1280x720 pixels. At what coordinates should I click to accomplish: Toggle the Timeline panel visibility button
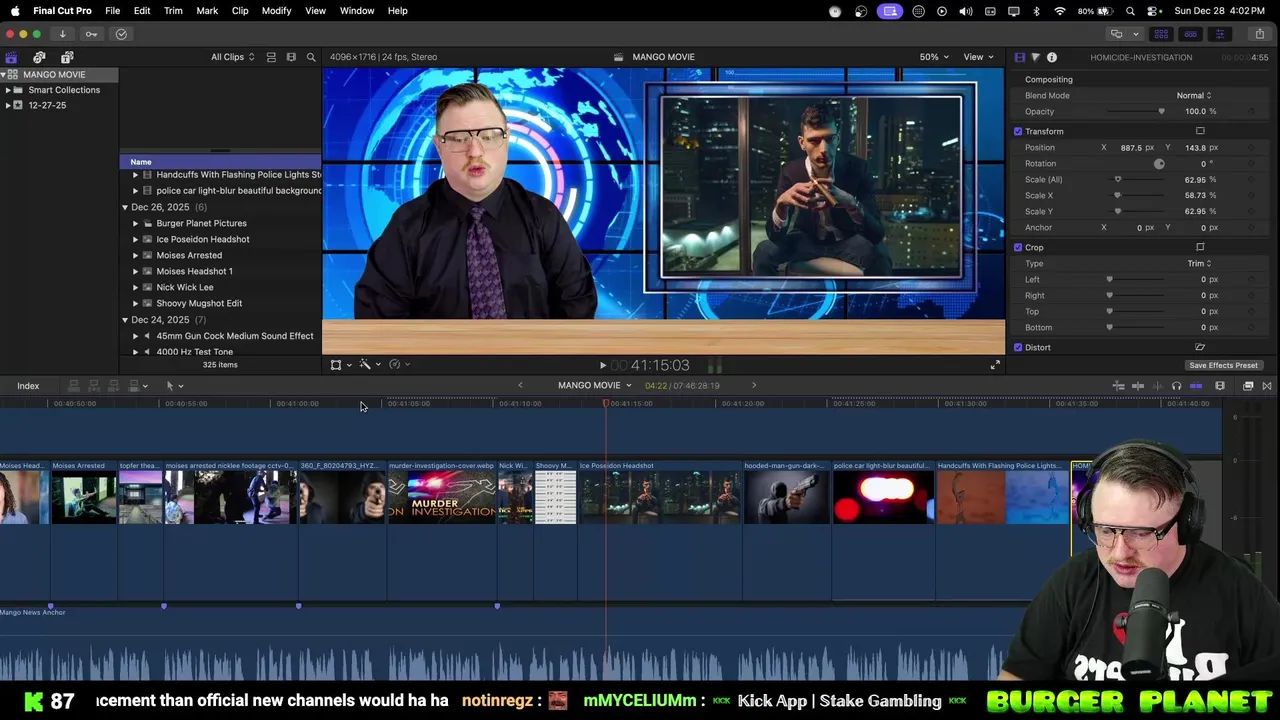[1190, 34]
